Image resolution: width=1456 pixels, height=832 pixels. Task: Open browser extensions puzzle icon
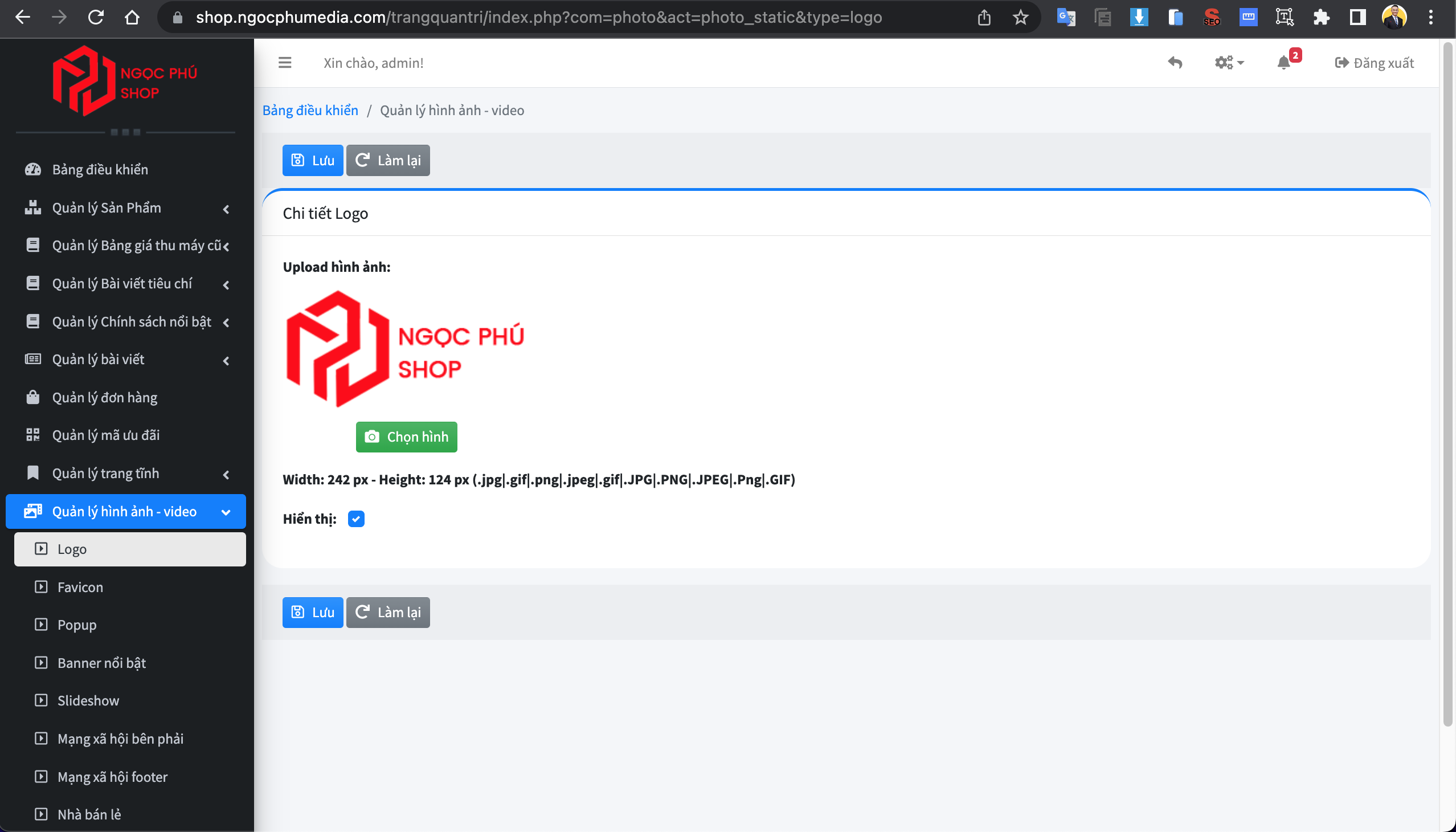coord(1321,17)
